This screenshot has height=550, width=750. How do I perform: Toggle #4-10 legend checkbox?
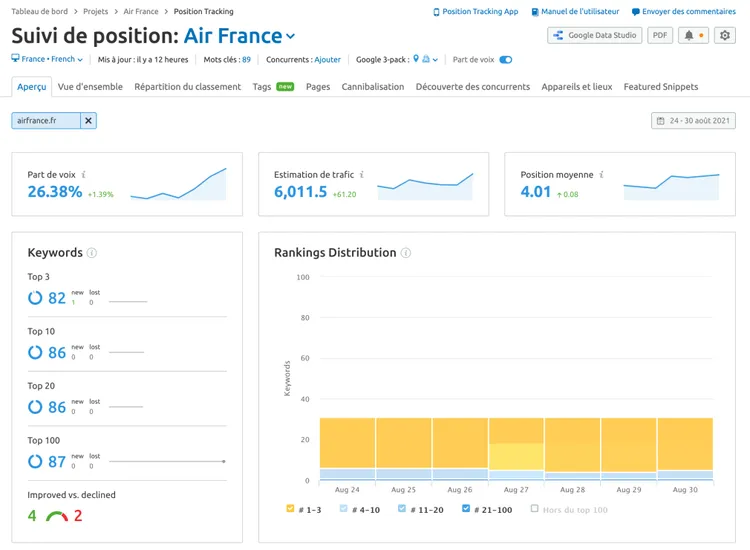coord(343,508)
